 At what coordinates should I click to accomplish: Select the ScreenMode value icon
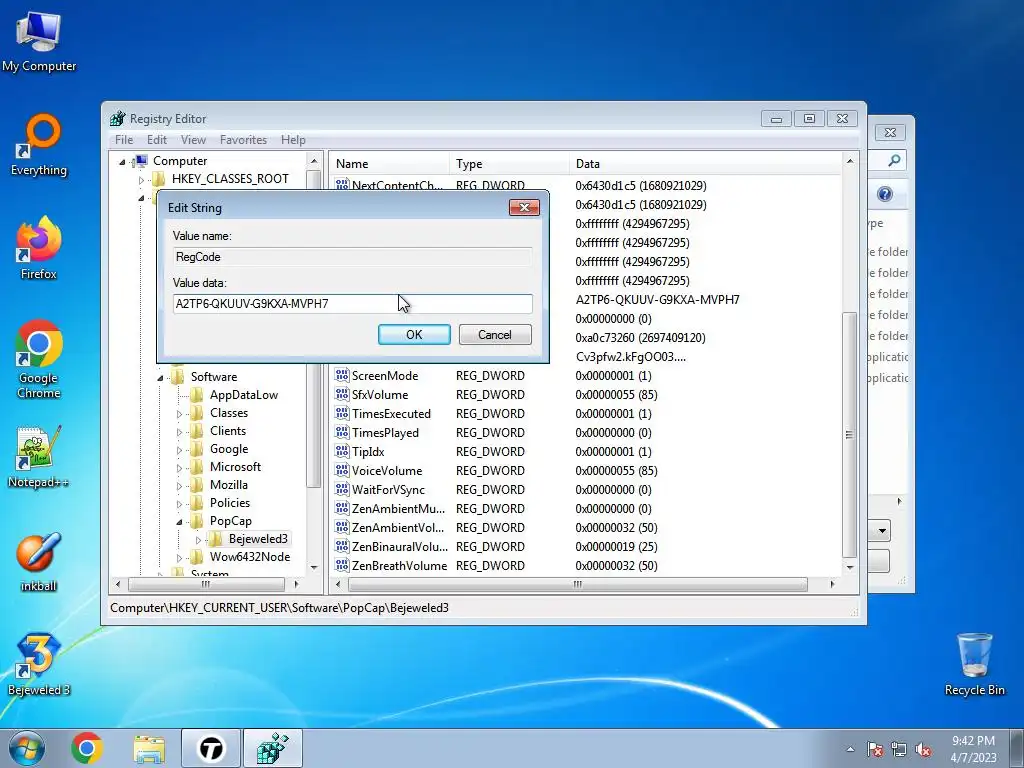tap(342, 376)
